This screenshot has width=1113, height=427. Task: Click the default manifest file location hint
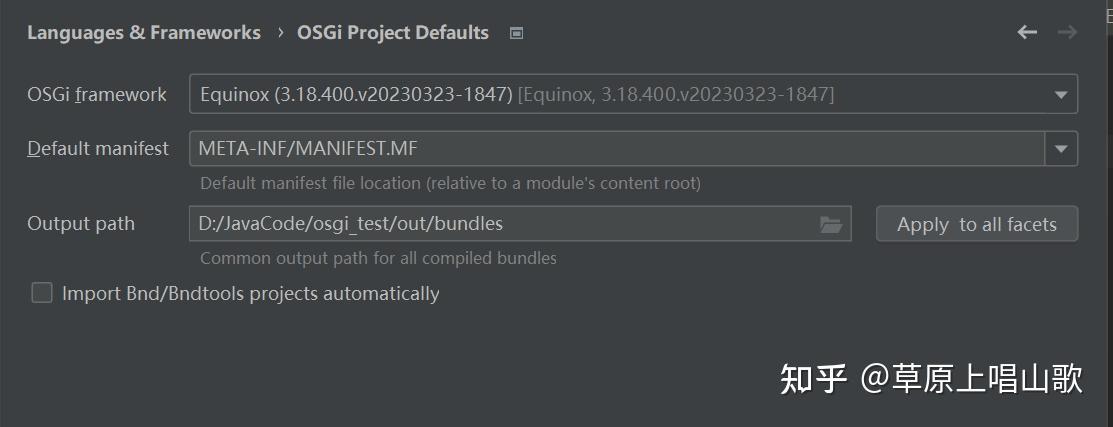point(450,184)
